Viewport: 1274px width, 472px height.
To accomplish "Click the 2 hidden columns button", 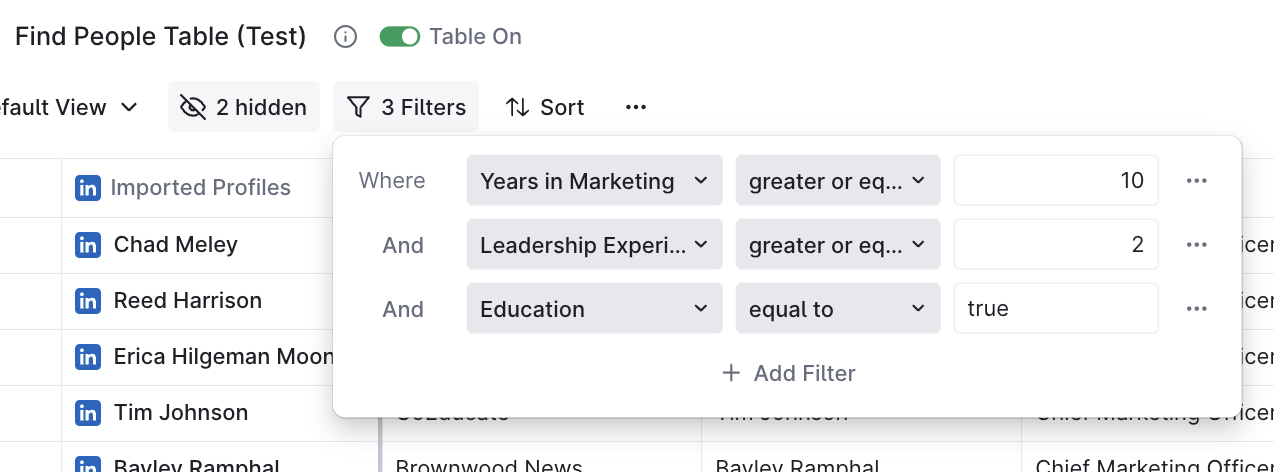I will pyautogui.click(x=243, y=107).
